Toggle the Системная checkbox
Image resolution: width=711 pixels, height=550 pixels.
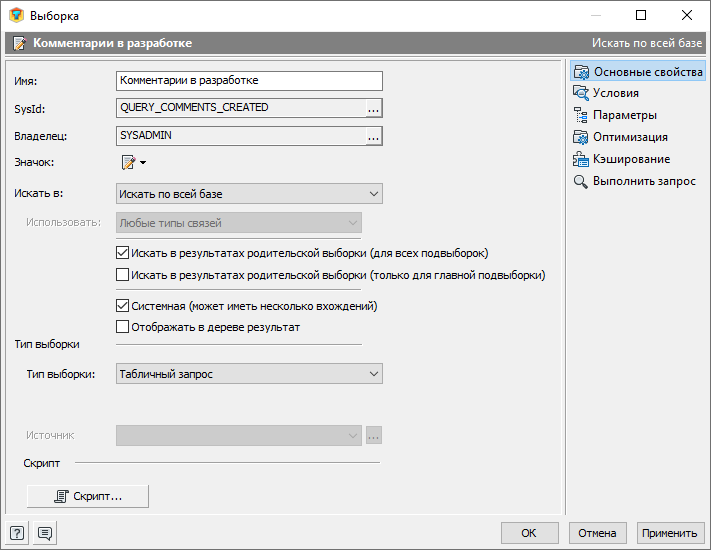pos(123,306)
